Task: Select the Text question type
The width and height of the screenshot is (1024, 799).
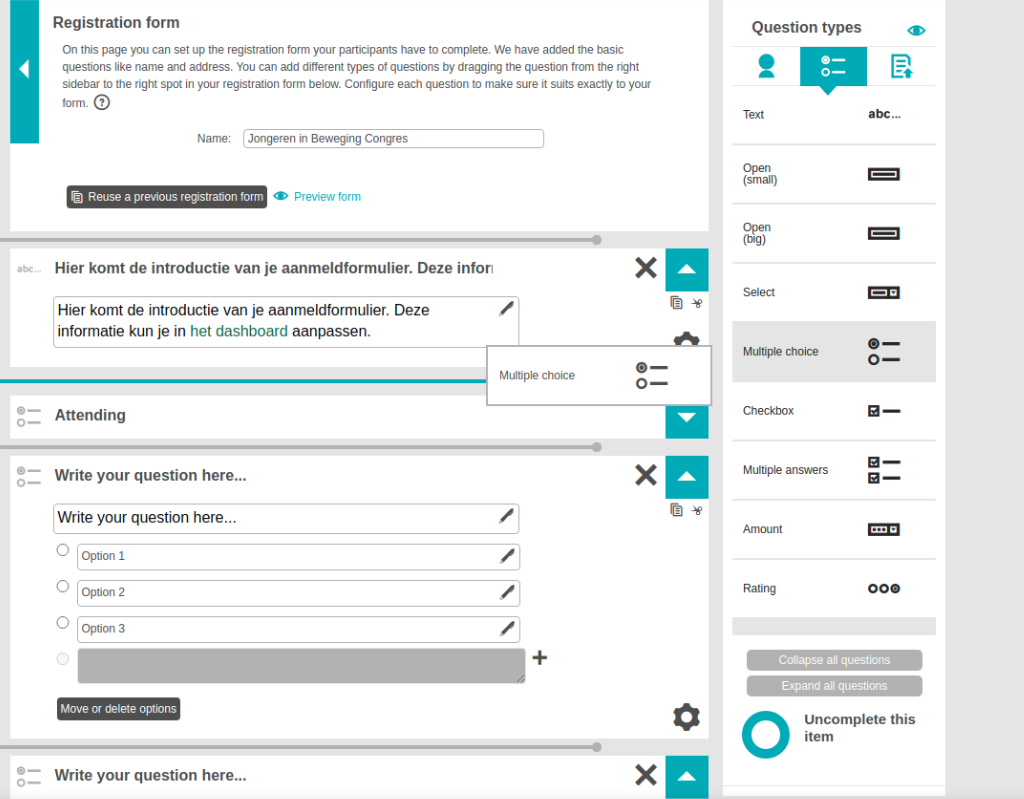Action: pos(834,114)
